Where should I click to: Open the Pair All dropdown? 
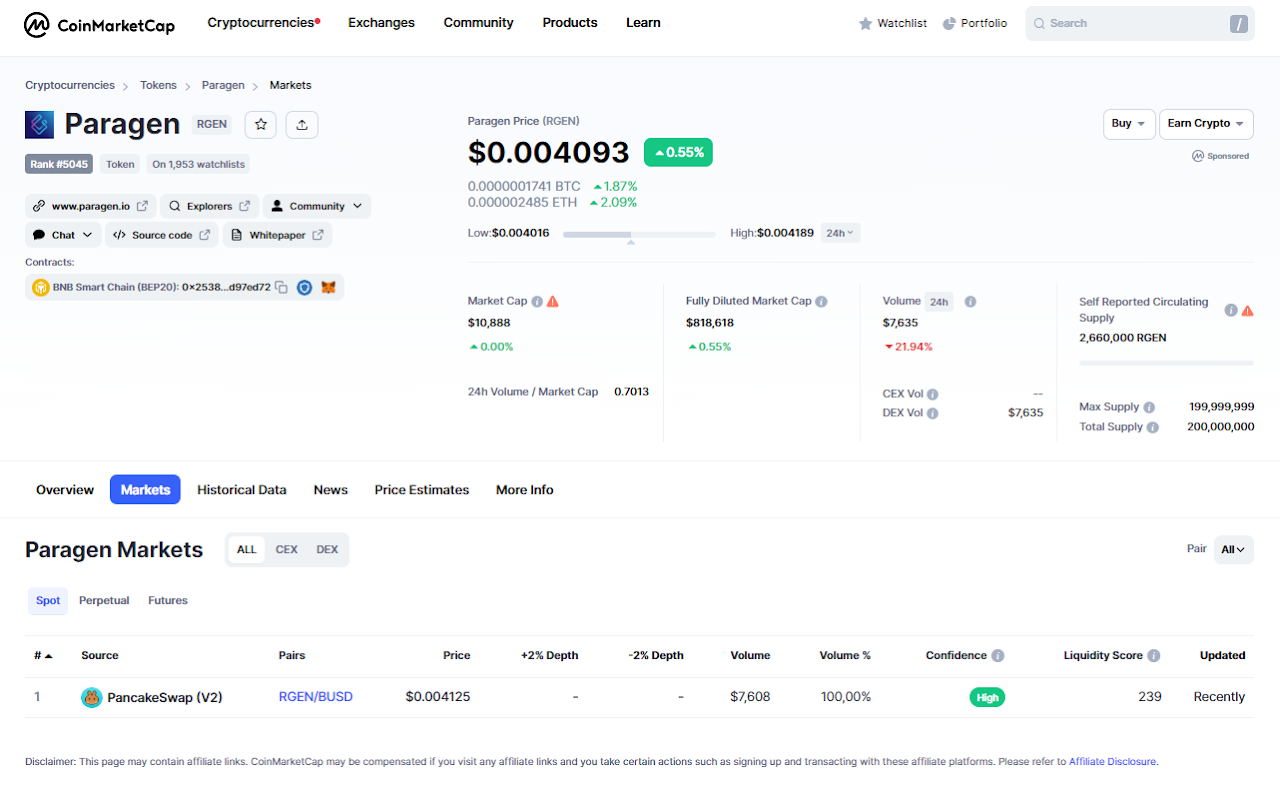tap(1234, 549)
